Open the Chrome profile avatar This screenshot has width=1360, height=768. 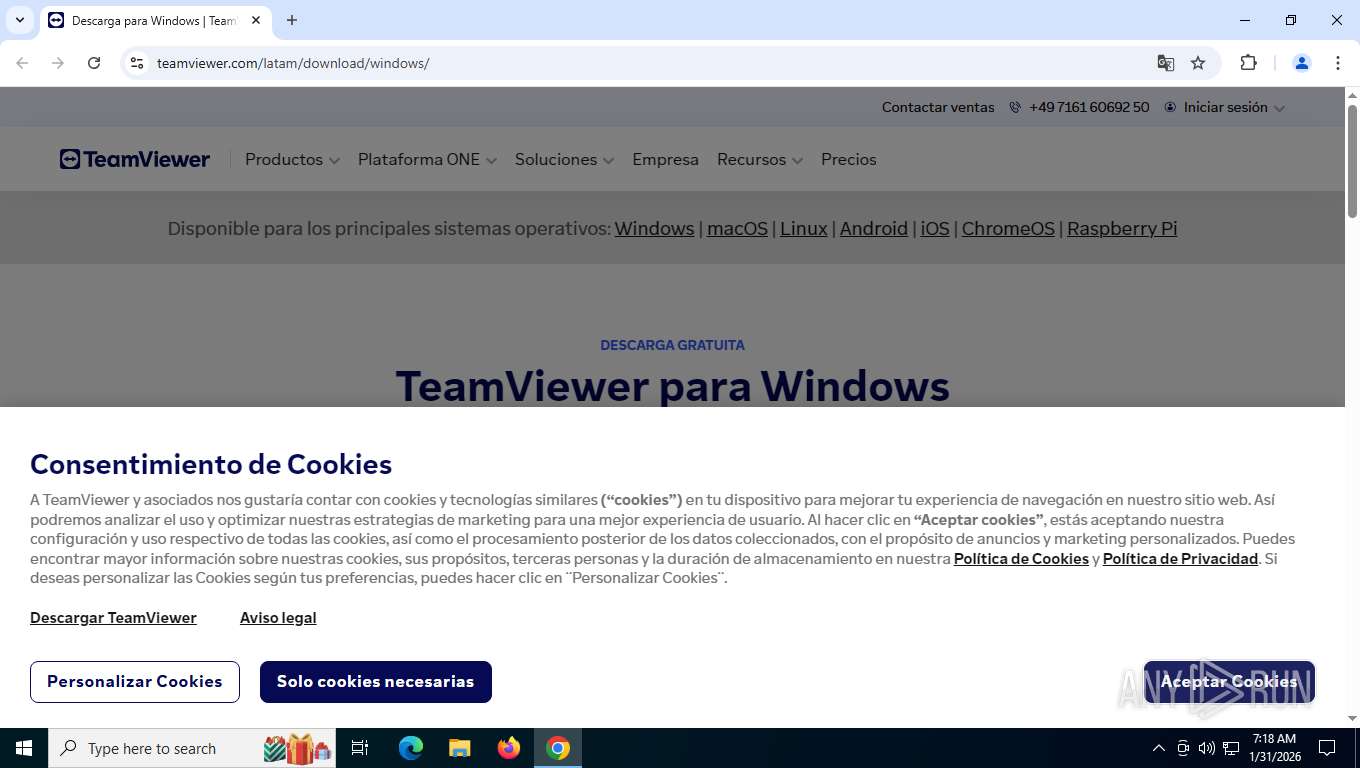tap(1302, 63)
